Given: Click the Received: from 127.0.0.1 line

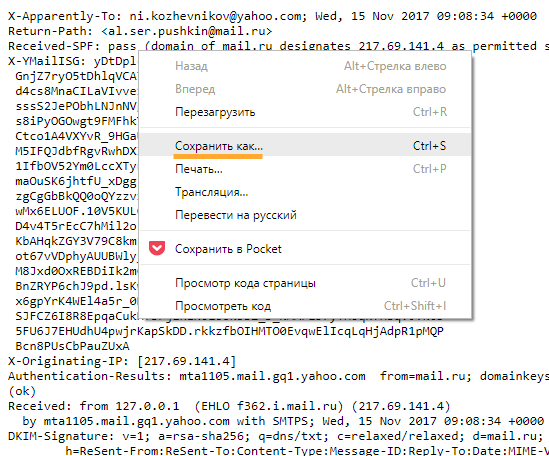Looking at the screenshot, I should point(229,406).
